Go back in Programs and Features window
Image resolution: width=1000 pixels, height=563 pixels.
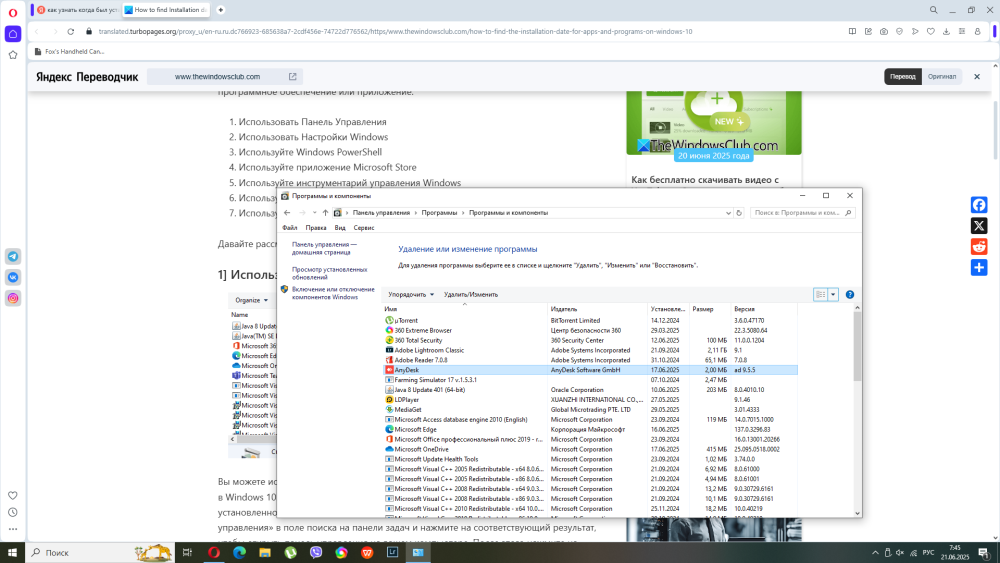tap(287, 213)
